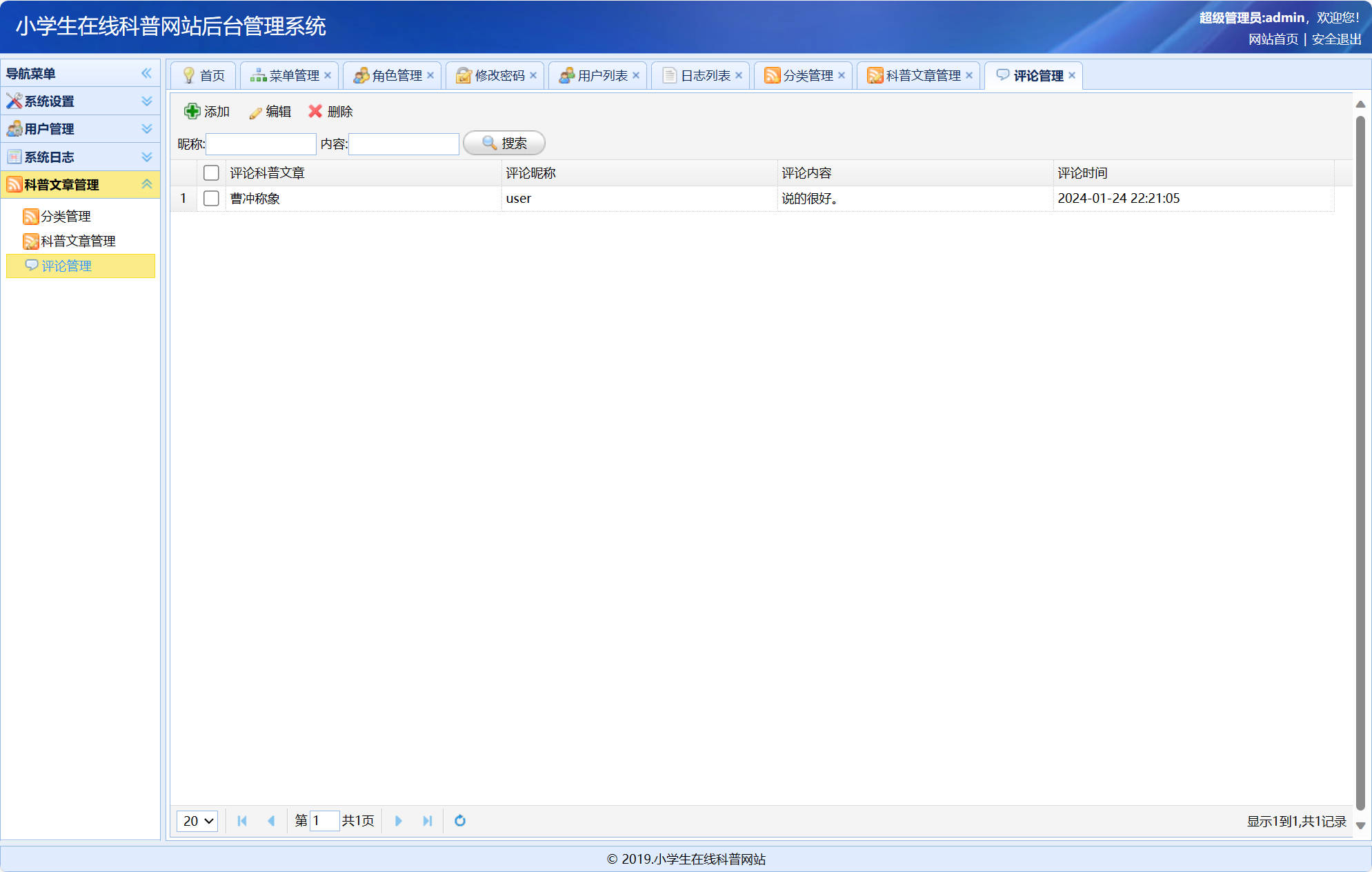Click the refresh icon in the pager bar
This screenshot has width=1372, height=872.
tap(459, 821)
